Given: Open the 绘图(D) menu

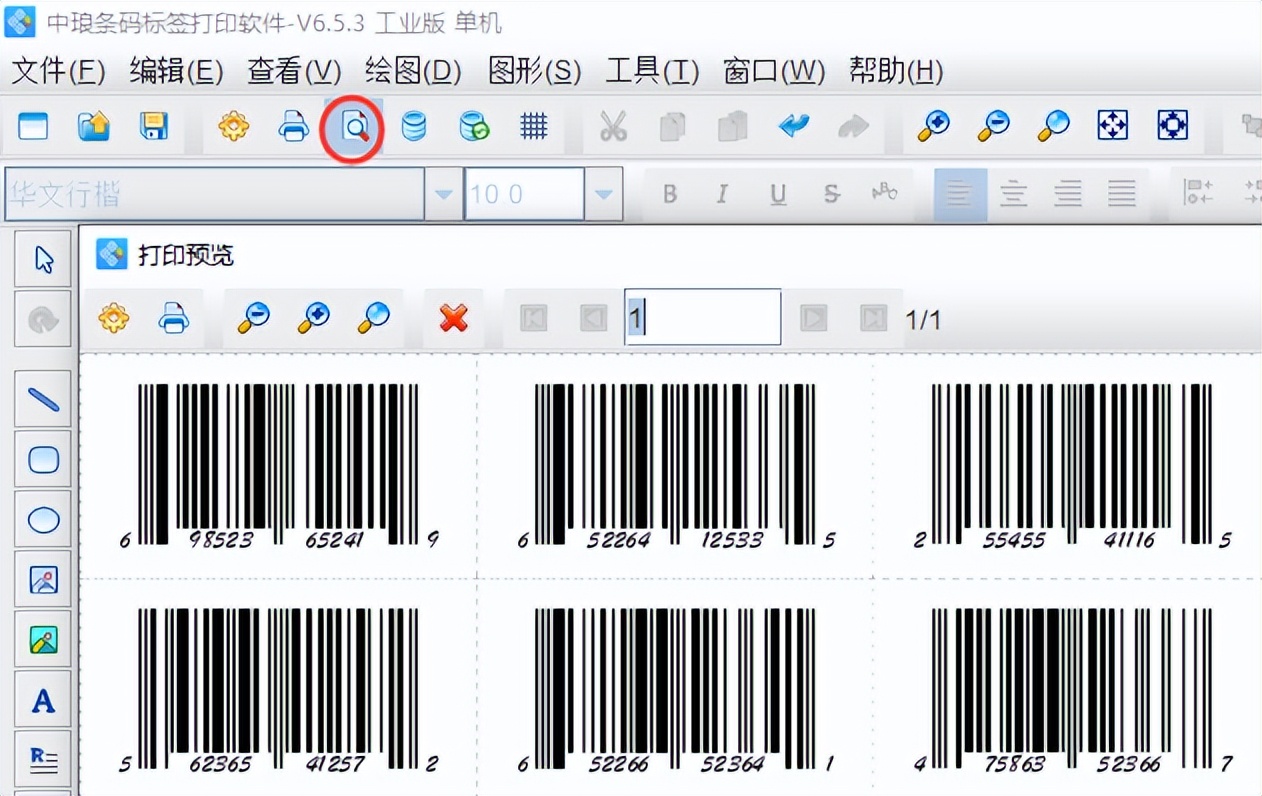Looking at the screenshot, I should pos(413,71).
